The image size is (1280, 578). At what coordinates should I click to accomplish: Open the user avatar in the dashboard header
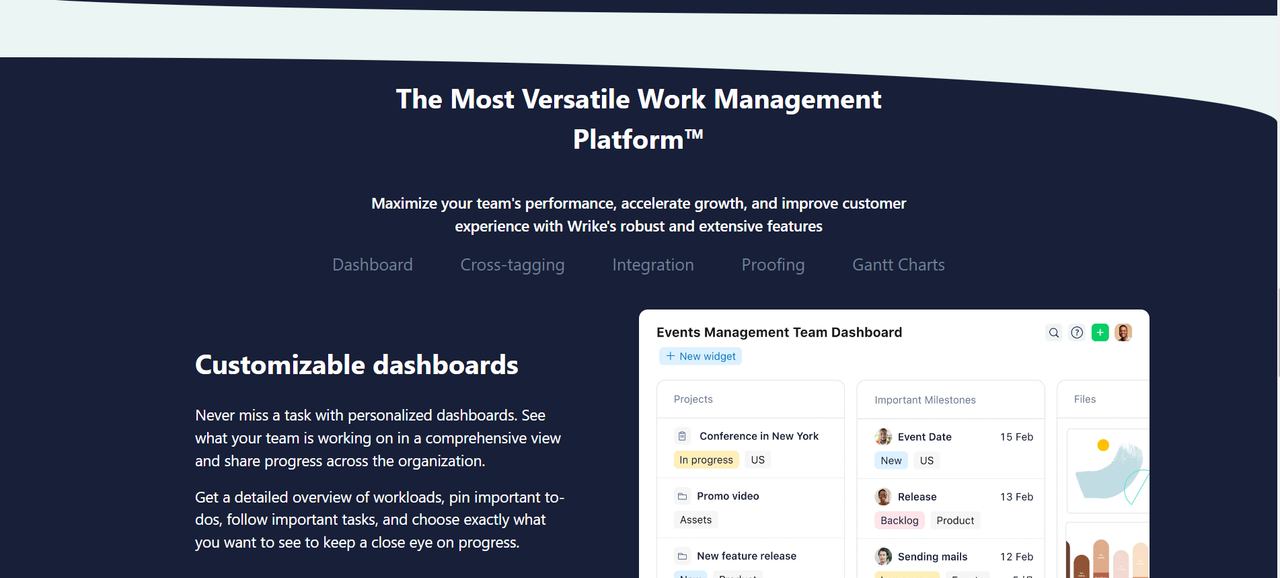[1124, 333]
